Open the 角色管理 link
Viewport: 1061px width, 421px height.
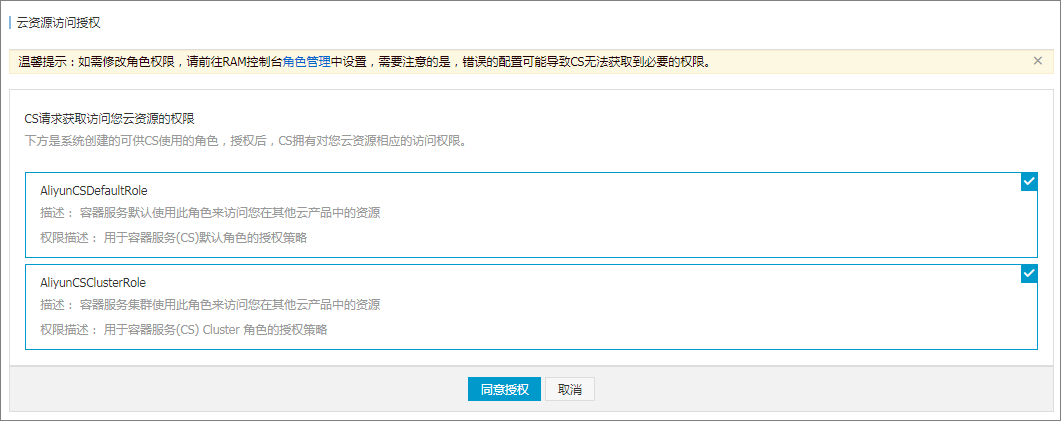point(307,62)
